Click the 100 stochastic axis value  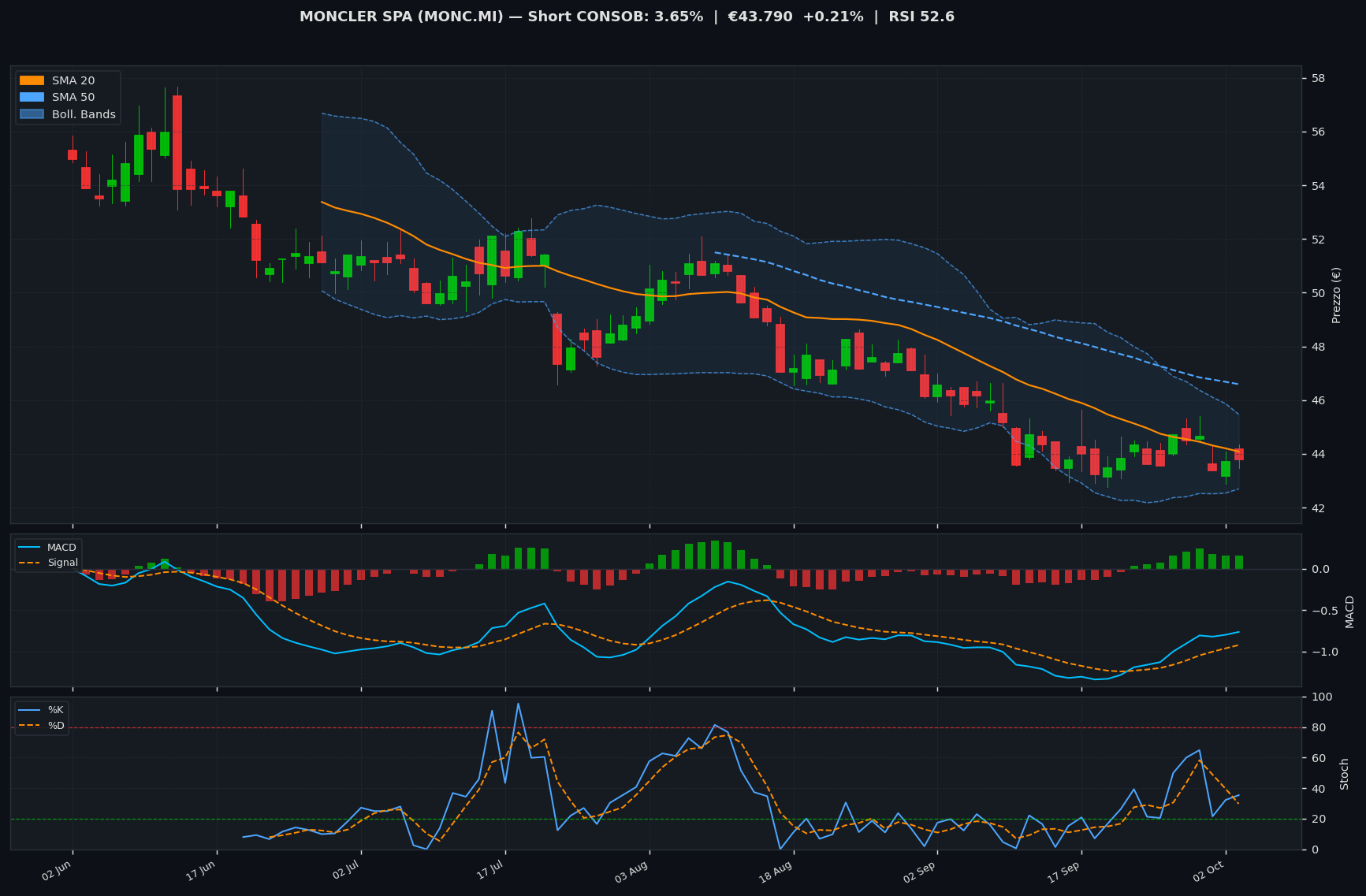(x=1321, y=697)
